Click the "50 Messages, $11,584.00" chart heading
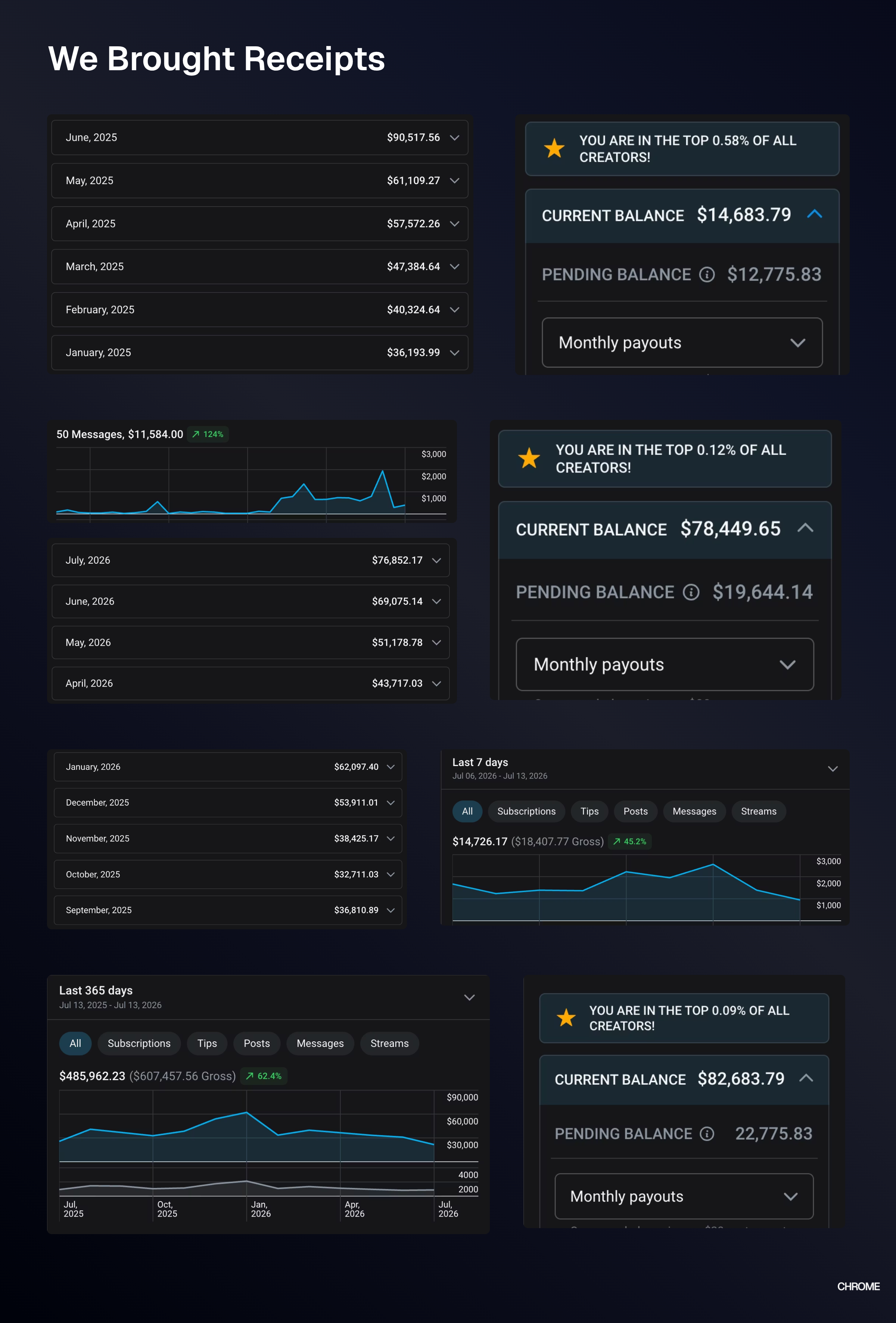Viewport: 896px width, 1323px height. (119, 434)
